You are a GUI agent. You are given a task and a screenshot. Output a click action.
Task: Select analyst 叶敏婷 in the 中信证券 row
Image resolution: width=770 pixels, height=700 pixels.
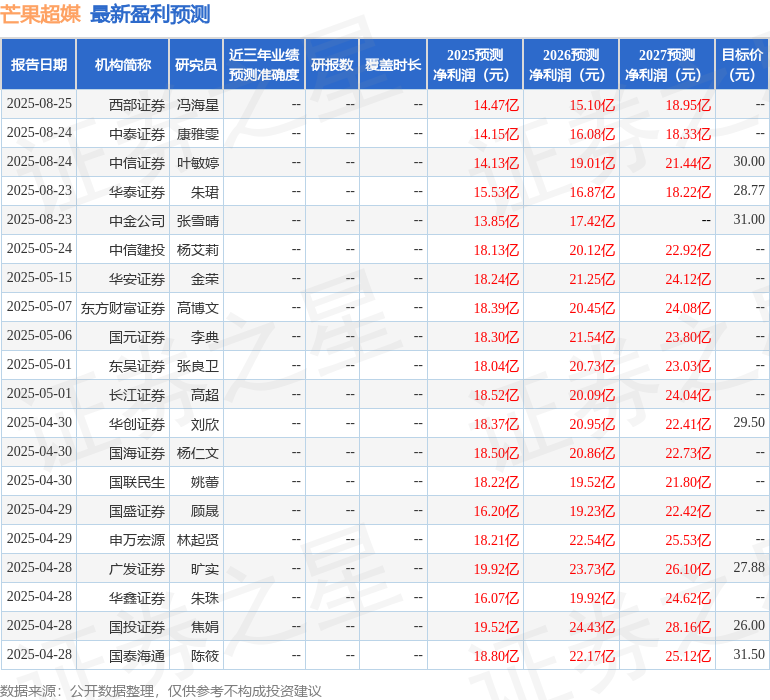pos(198,162)
